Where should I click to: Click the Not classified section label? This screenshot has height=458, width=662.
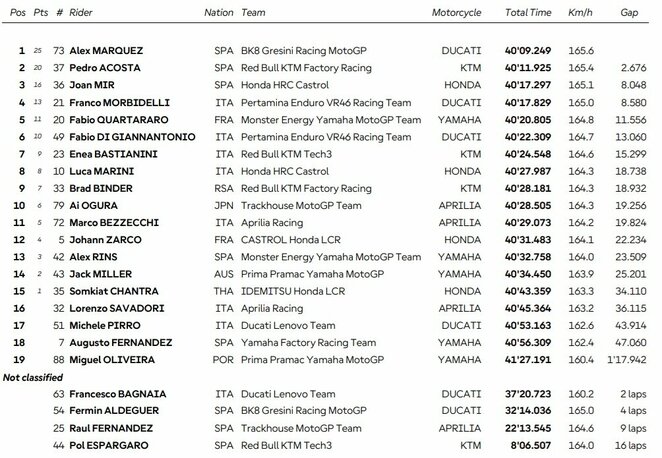tap(36, 377)
